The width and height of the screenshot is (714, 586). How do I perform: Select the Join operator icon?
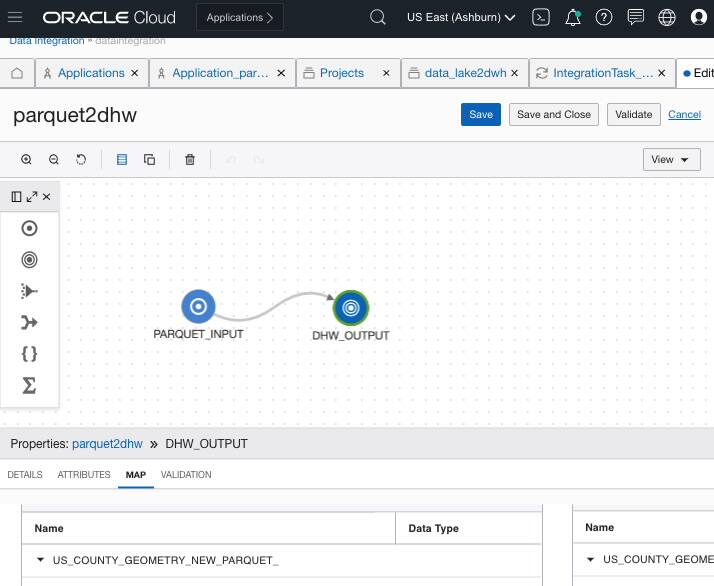(x=29, y=322)
